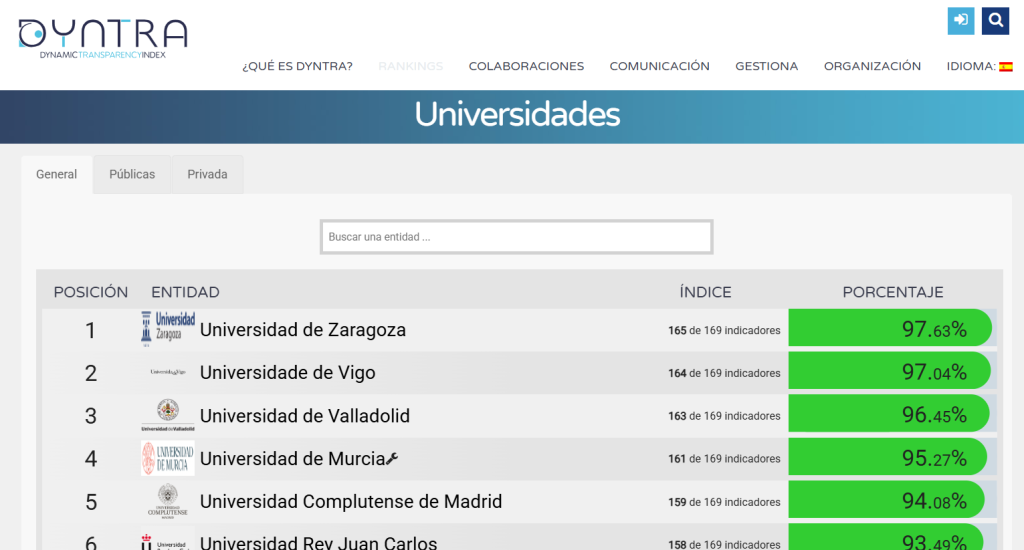
Task: Click the Universidad de Valladolid logo
Action: pyautogui.click(x=168, y=415)
